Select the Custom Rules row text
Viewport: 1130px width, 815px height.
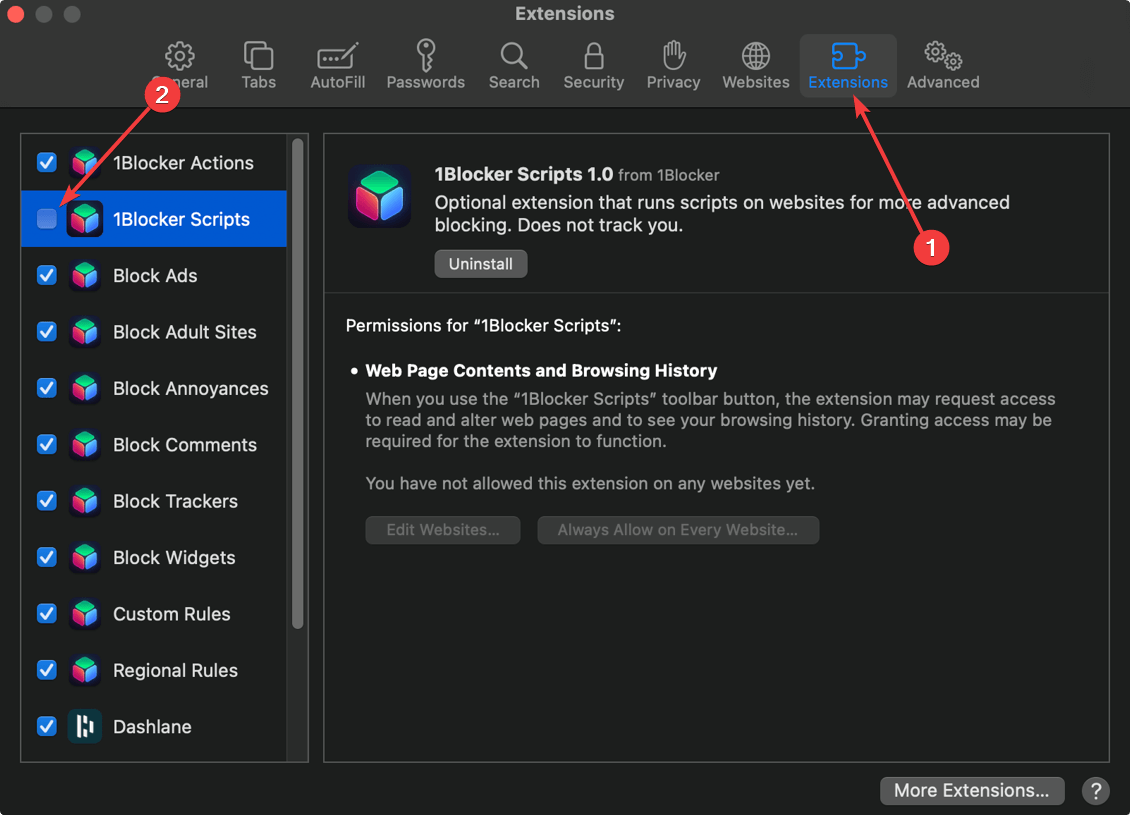pos(172,614)
